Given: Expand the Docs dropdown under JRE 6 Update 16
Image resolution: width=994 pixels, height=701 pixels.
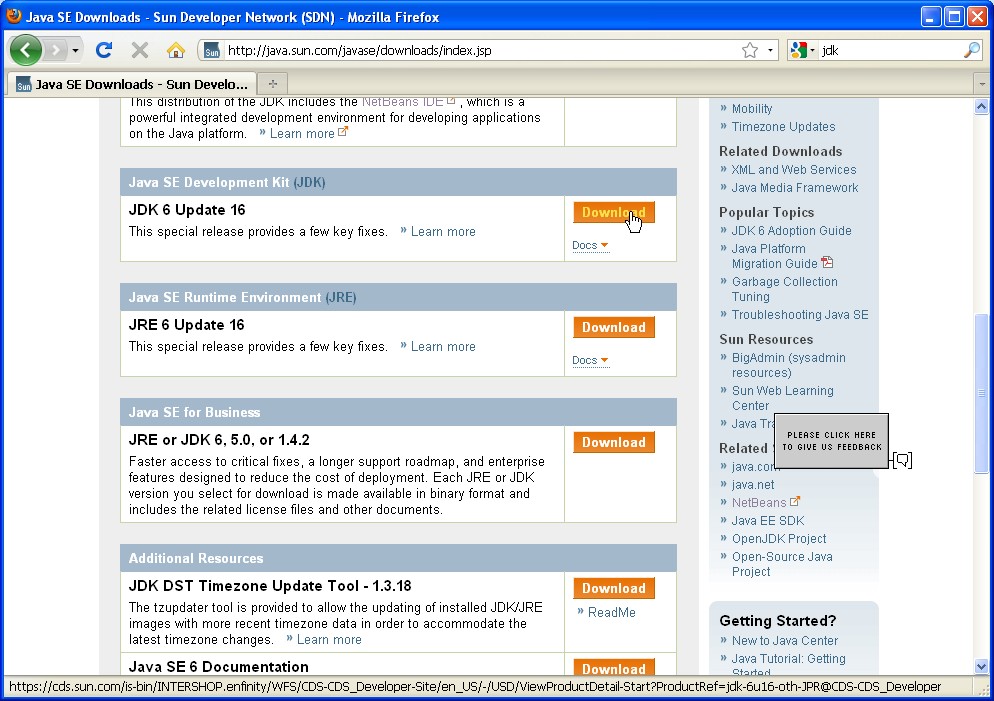Looking at the screenshot, I should click(590, 361).
